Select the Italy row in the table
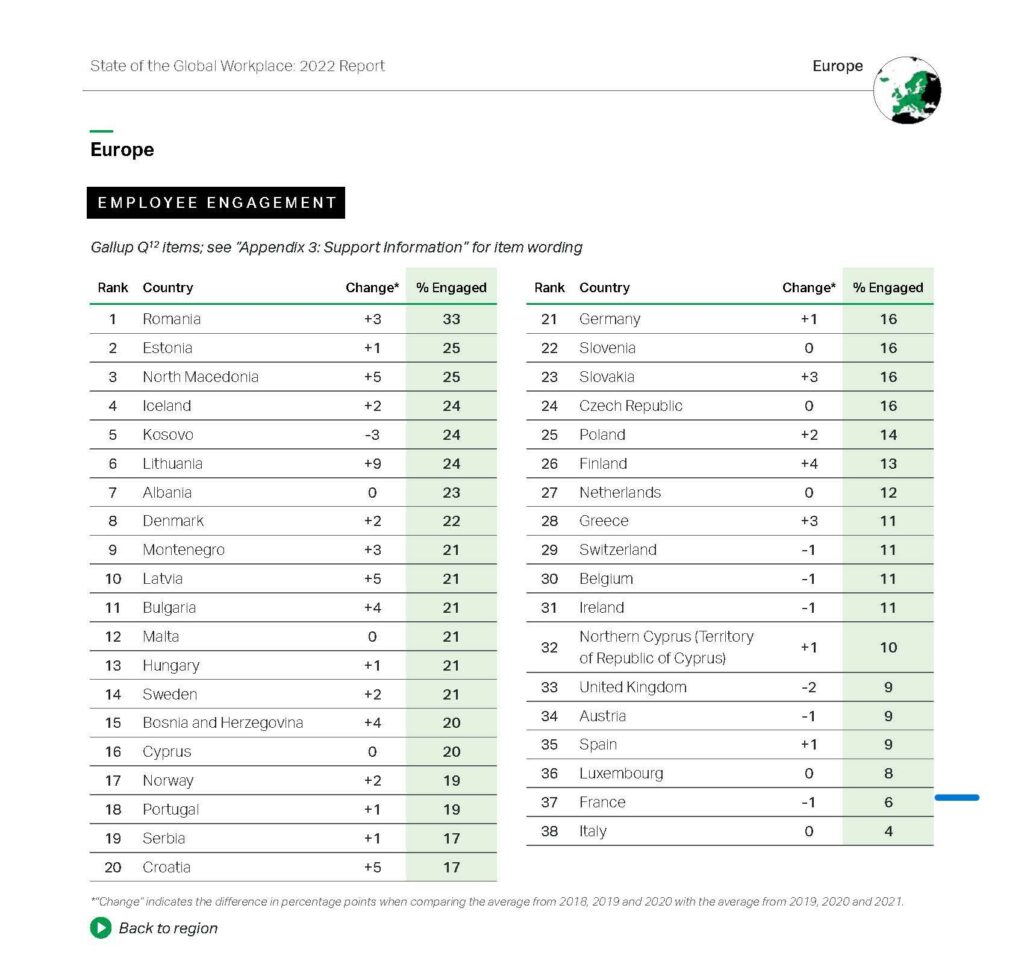The image size is (1024, 961). (x=729, y=831)
